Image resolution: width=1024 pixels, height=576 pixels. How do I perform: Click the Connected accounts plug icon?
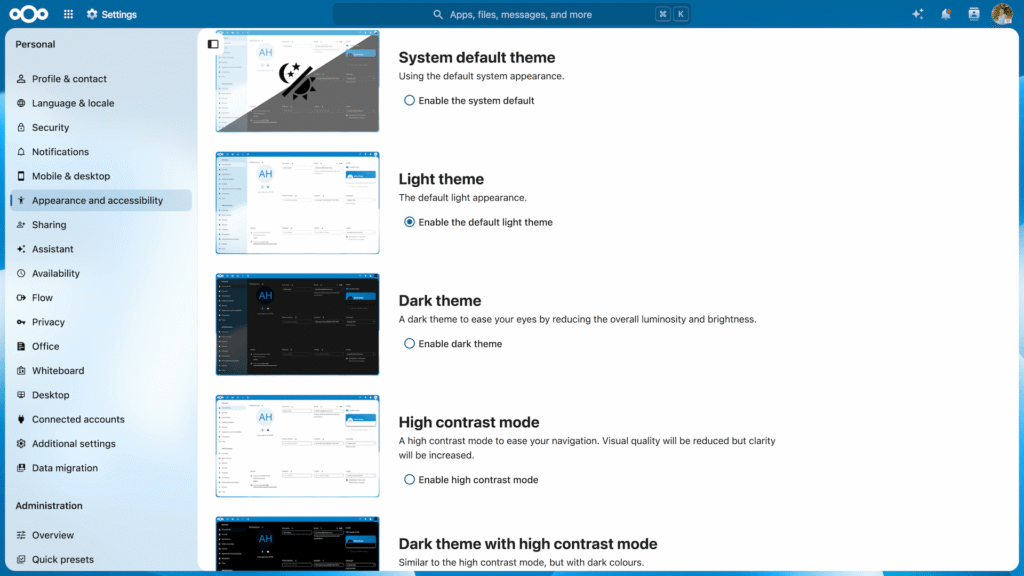click(21, 419)
